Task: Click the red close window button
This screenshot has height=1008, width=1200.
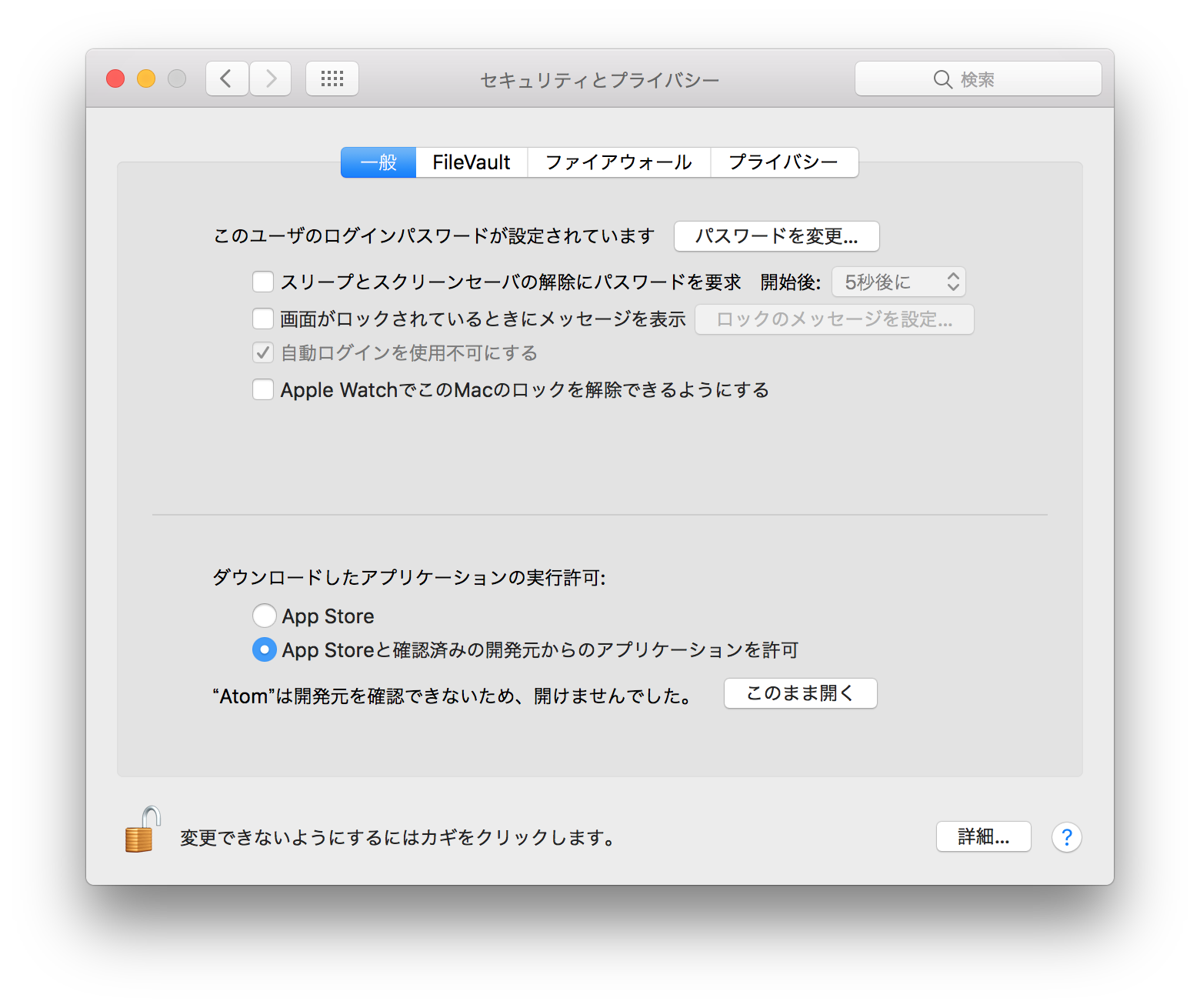Action: (115, 78)
